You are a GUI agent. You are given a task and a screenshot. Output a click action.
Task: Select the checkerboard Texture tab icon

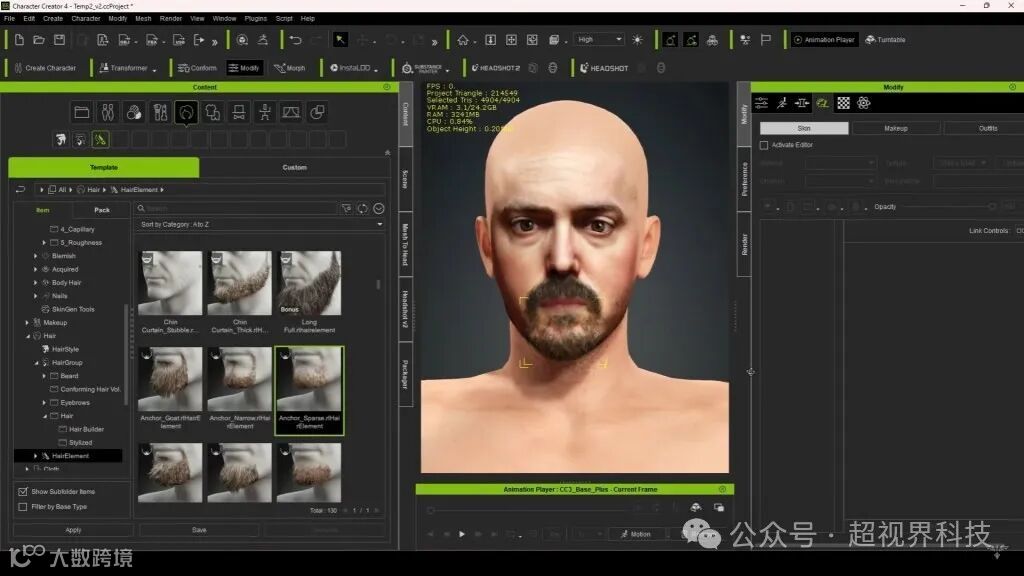(844, 103)
